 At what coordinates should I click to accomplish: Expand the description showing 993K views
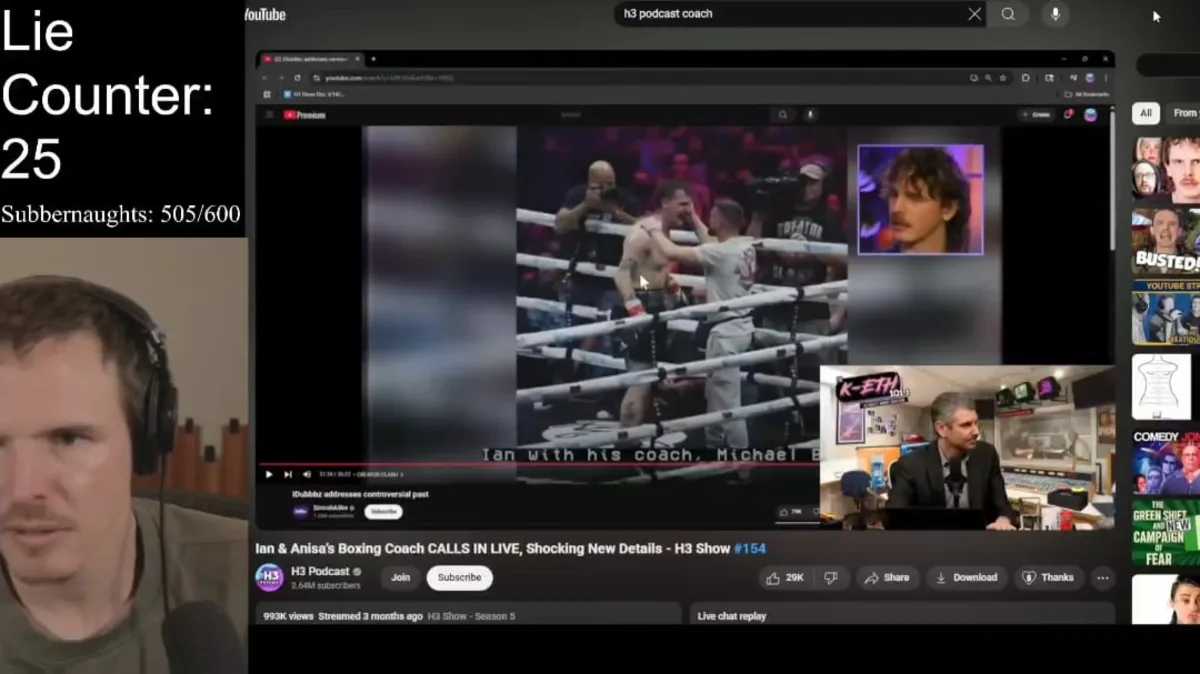468,616
